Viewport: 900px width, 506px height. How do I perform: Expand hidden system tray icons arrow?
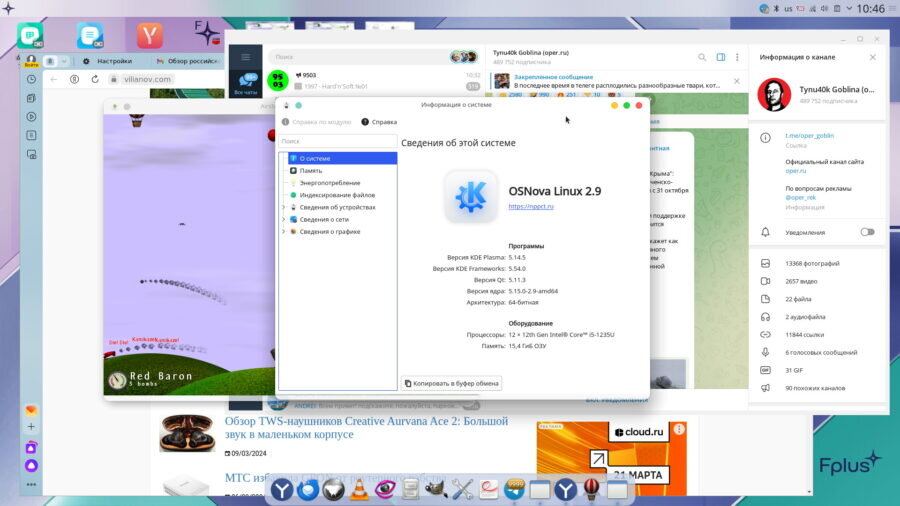click(x=849, y=9)
